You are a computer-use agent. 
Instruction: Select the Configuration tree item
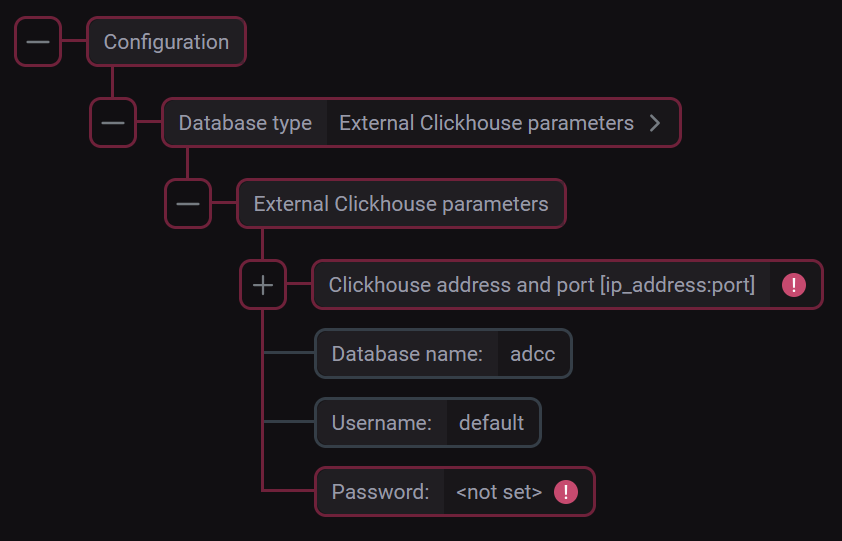tap(166, 41)
